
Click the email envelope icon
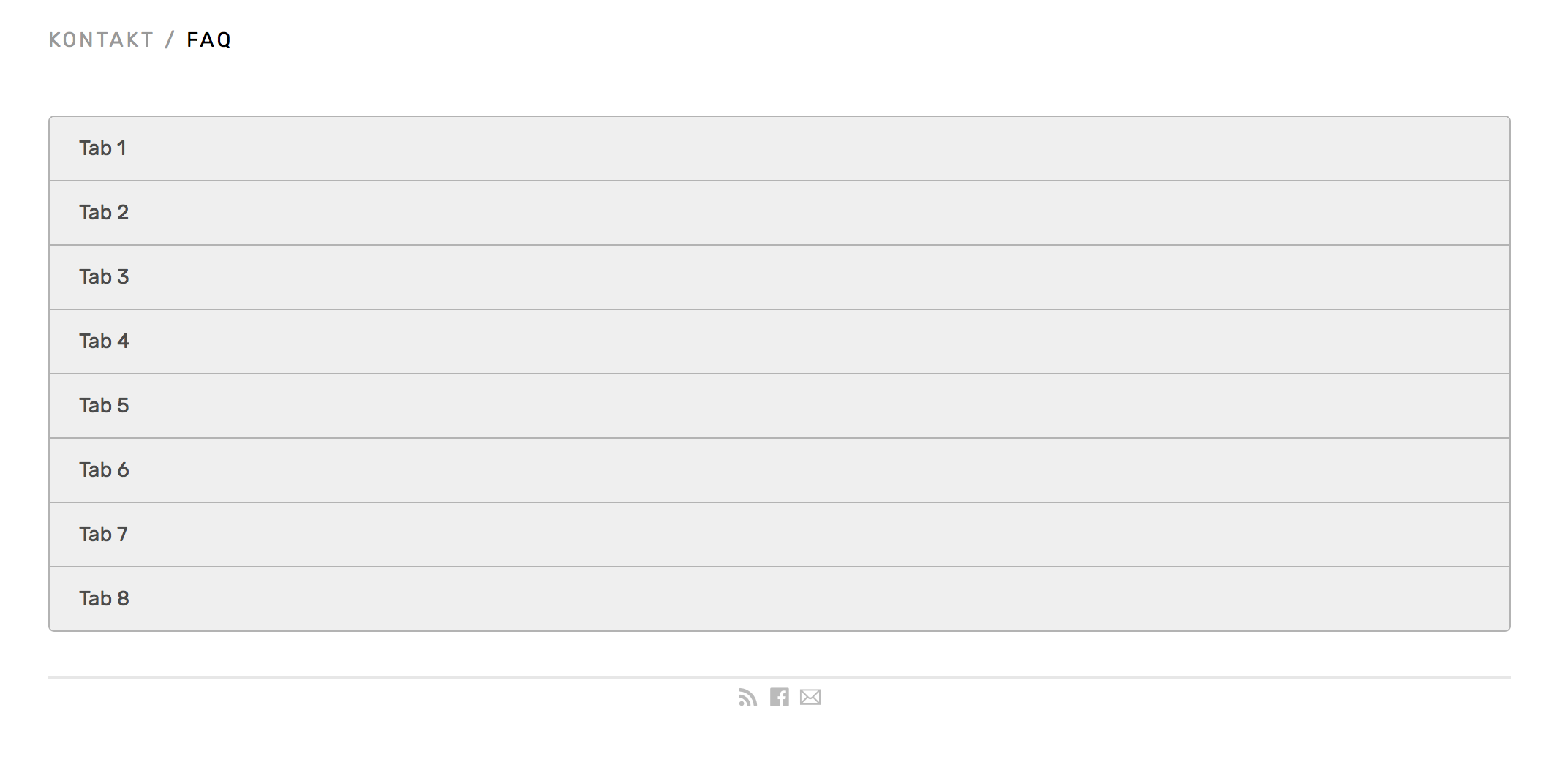[x=810, y=698]
